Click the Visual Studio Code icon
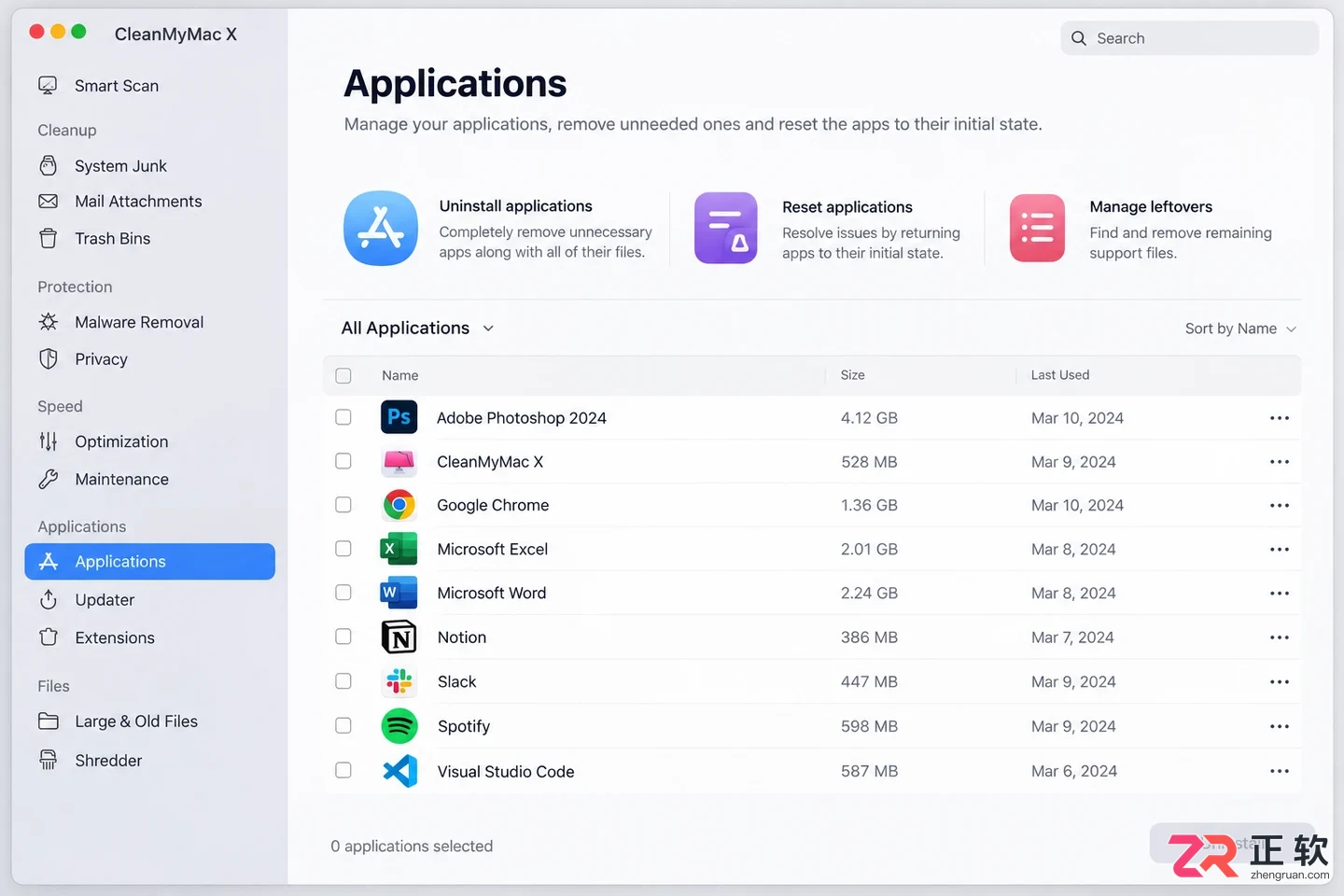Image resolution: width=1344 pixels, height=896 pixels. pos(399,771)
